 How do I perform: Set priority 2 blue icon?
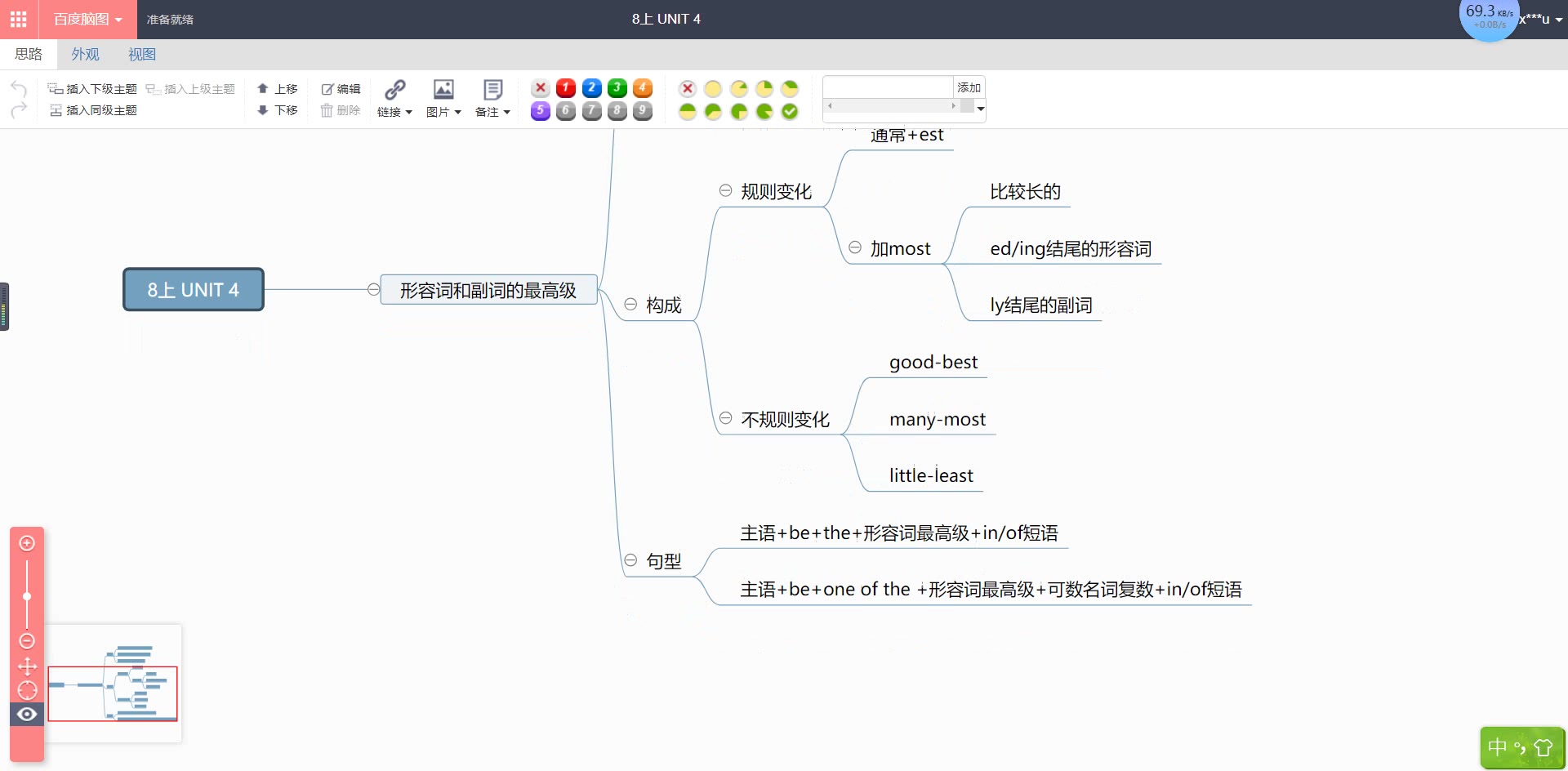tap(592, 88)
